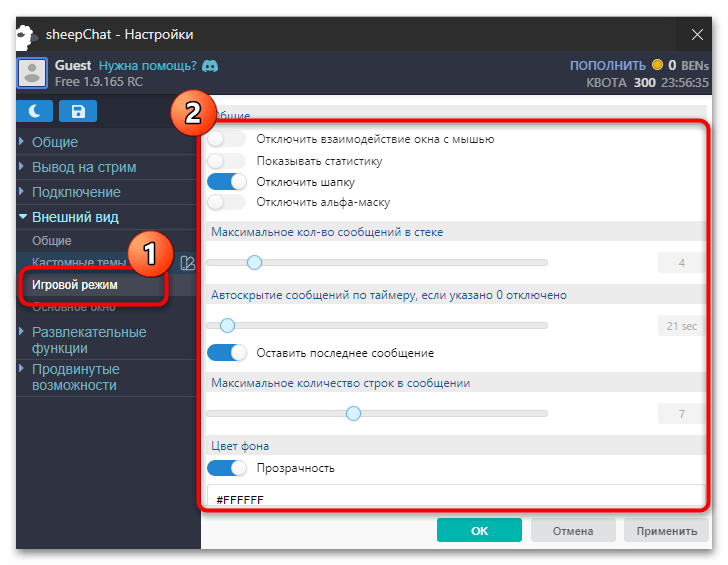Click the edit icon beside Кастомные темы
This screenshot has height=565, width=728.
[187, 263]
